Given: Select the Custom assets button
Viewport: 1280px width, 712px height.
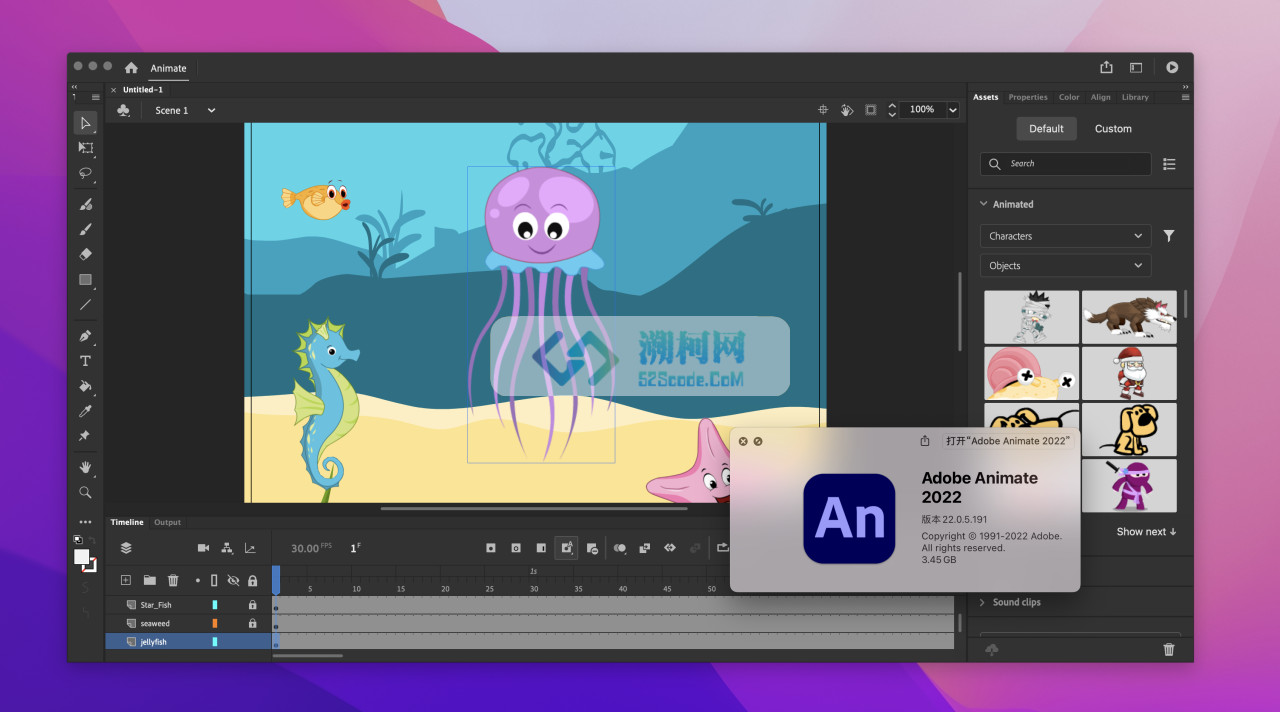Looking at the screenshot, I should [x=1113, y=128].
